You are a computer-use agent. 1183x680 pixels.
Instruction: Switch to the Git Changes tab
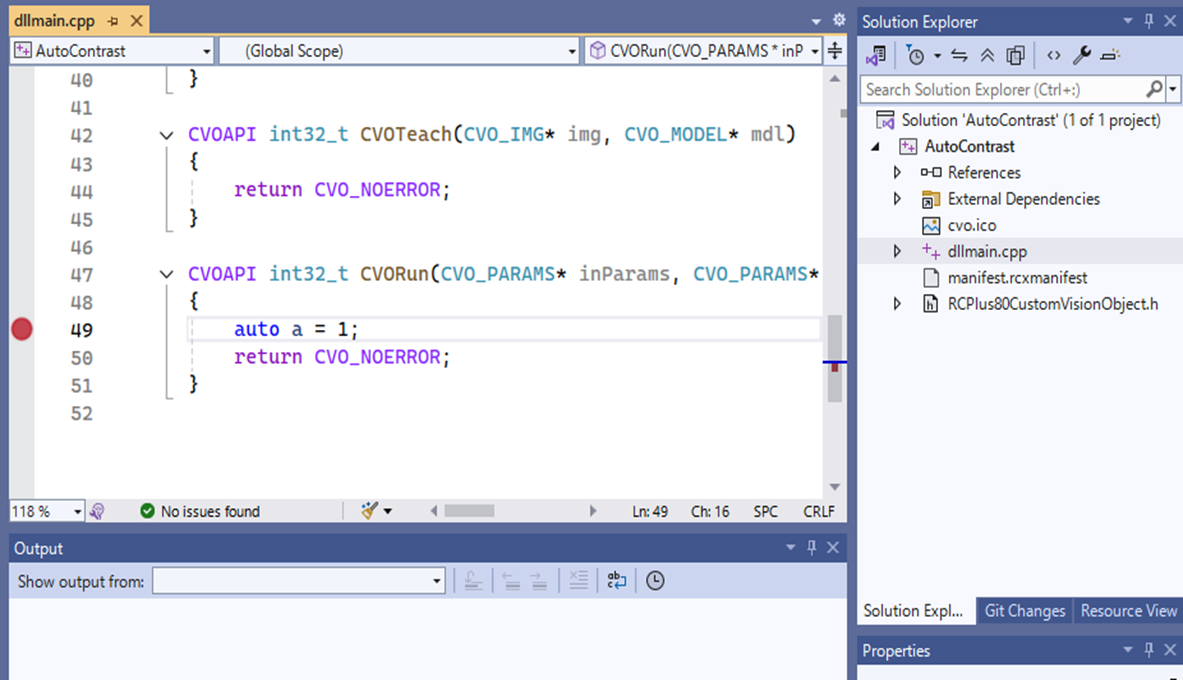coord(1024,611)
